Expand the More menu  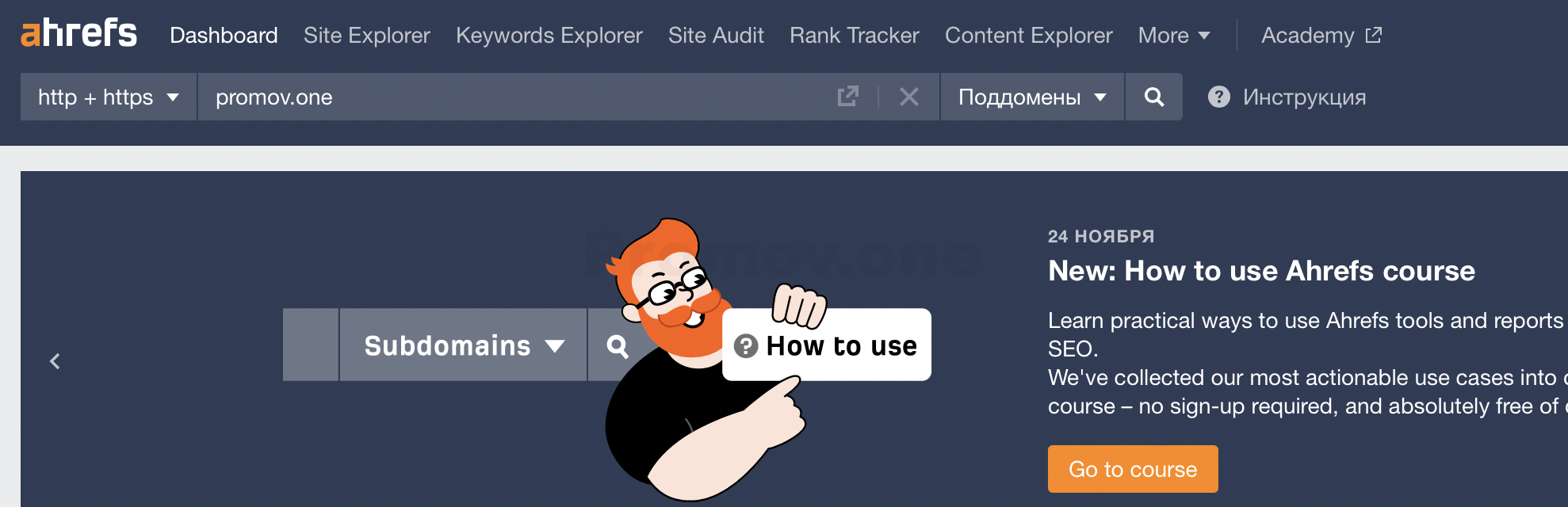(1173, 36)
